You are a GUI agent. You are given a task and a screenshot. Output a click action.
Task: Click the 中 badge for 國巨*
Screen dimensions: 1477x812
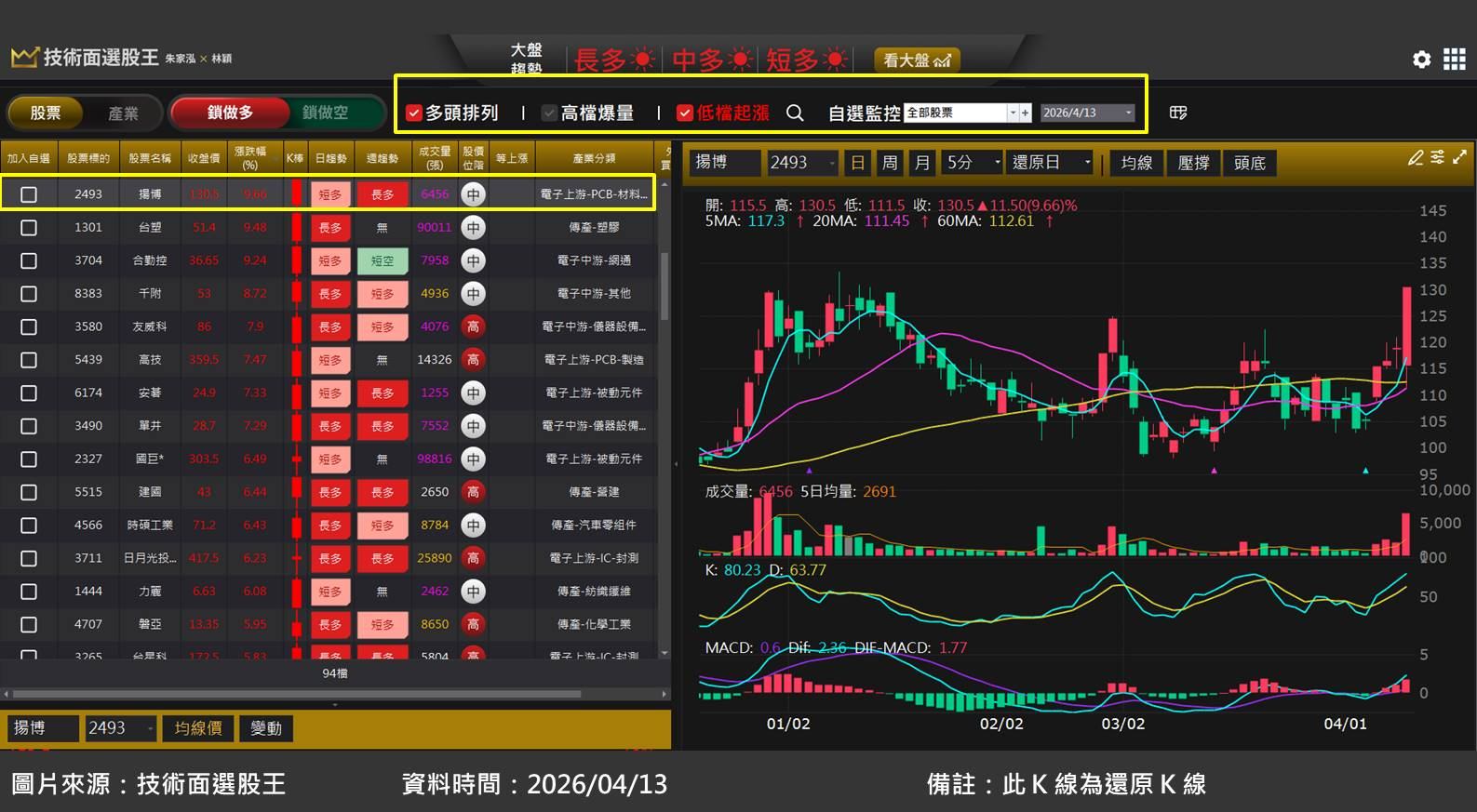(x=473, y=459)
